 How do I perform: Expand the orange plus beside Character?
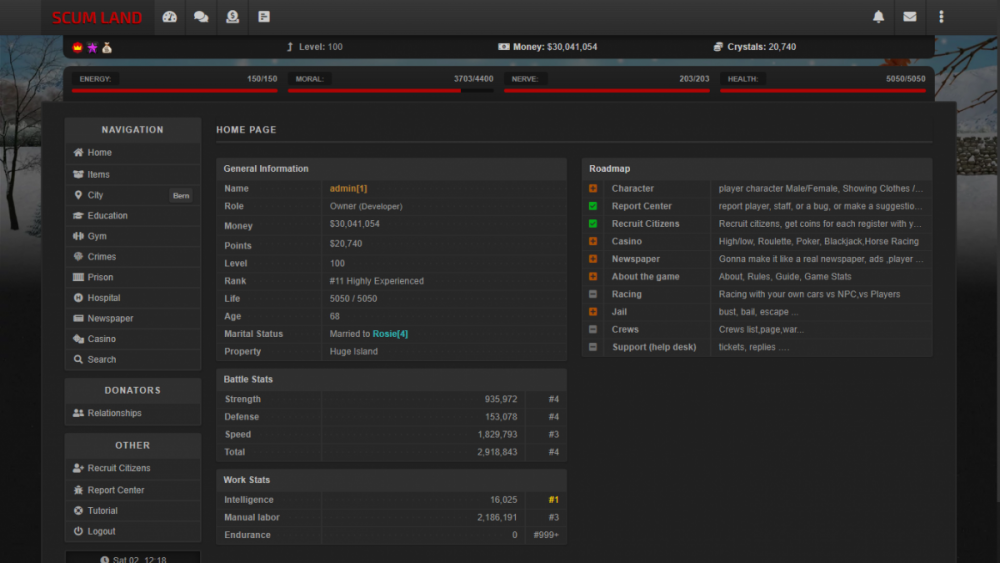[x=593, y=188]
